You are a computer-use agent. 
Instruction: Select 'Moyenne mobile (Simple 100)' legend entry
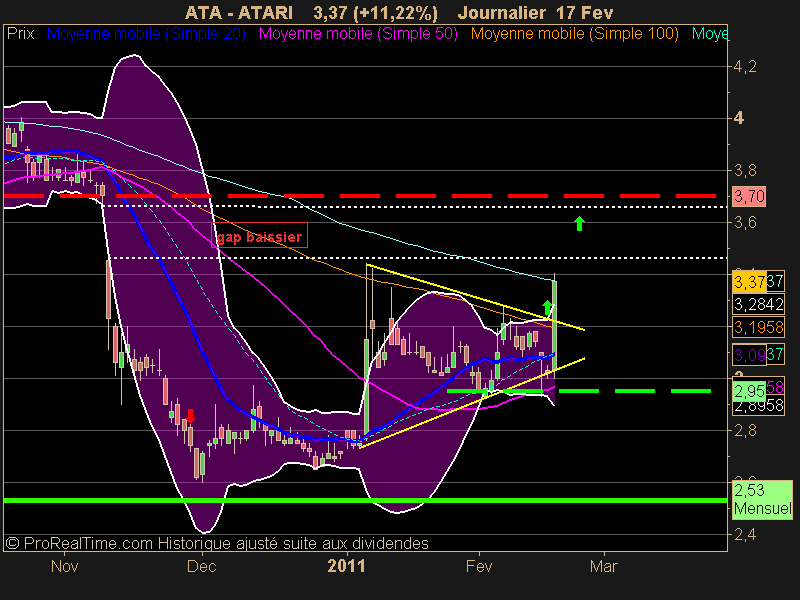574,34
